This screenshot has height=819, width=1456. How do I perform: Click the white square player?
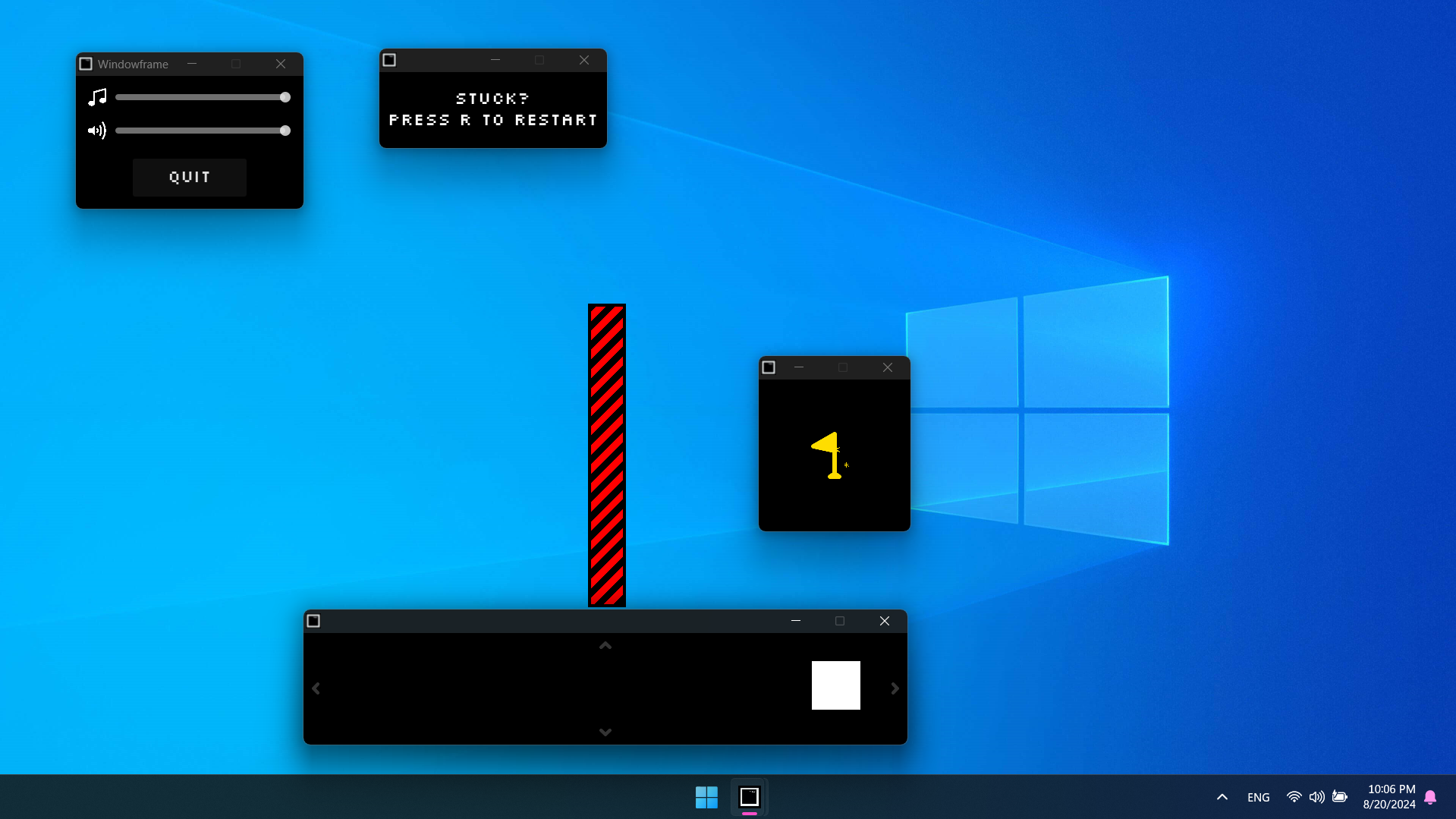(835, 685)
